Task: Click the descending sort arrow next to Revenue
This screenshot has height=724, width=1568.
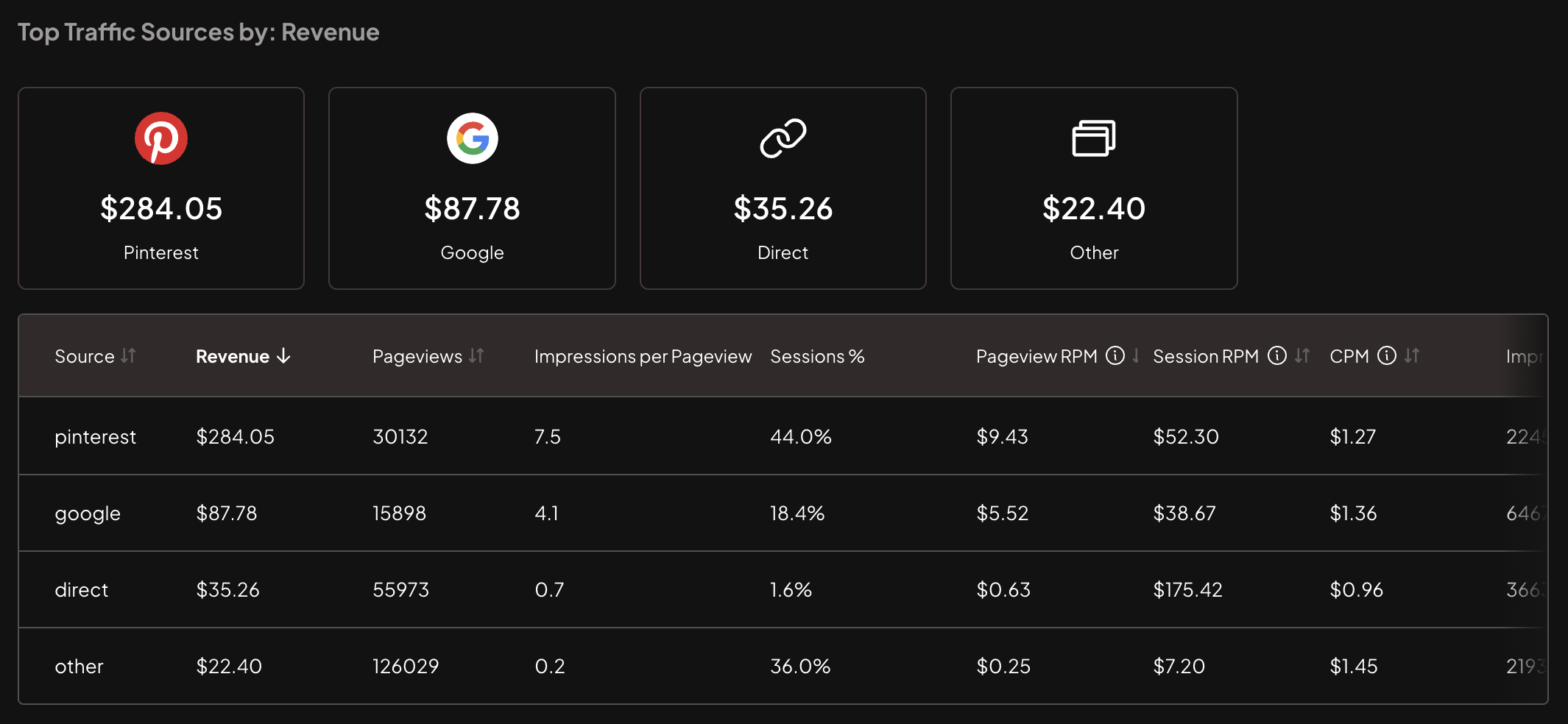Action: tap(283, 356)
